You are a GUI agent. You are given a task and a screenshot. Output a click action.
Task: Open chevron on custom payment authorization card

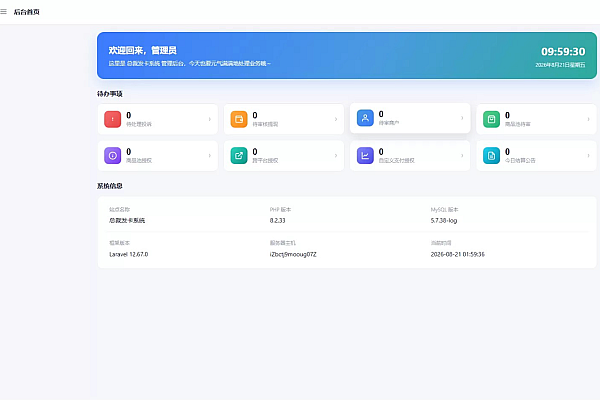point(462,156)
